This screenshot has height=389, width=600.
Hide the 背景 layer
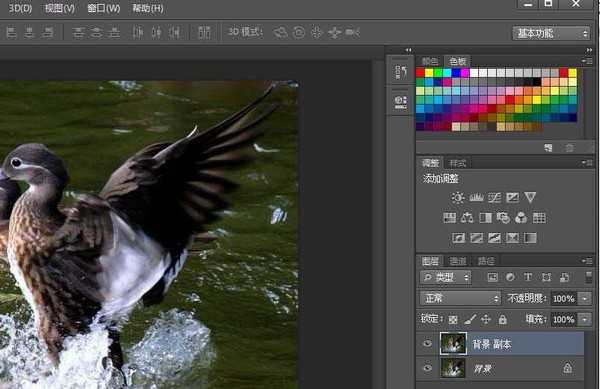pos(427,368)
